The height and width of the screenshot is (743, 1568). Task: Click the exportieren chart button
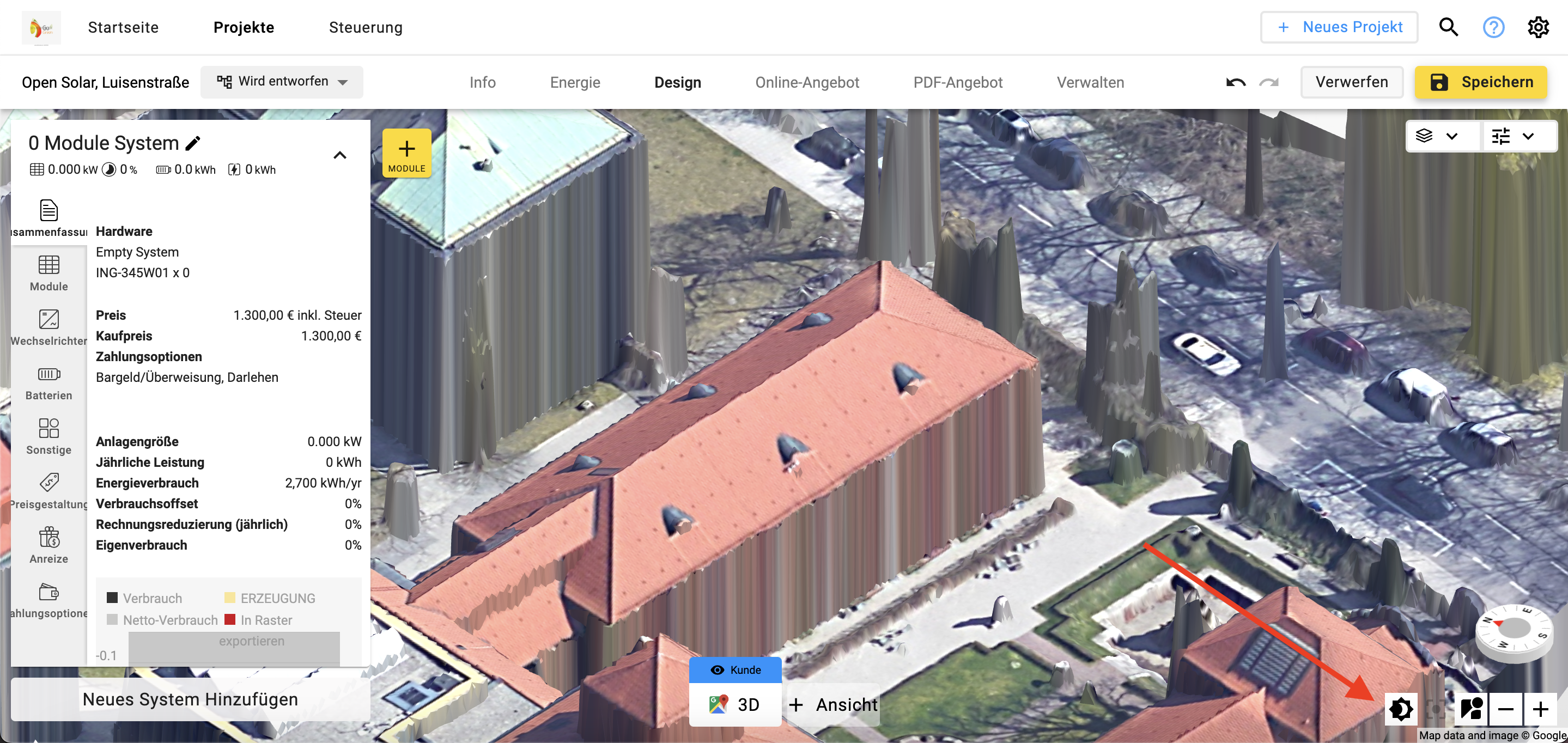[x=251, y=641]
